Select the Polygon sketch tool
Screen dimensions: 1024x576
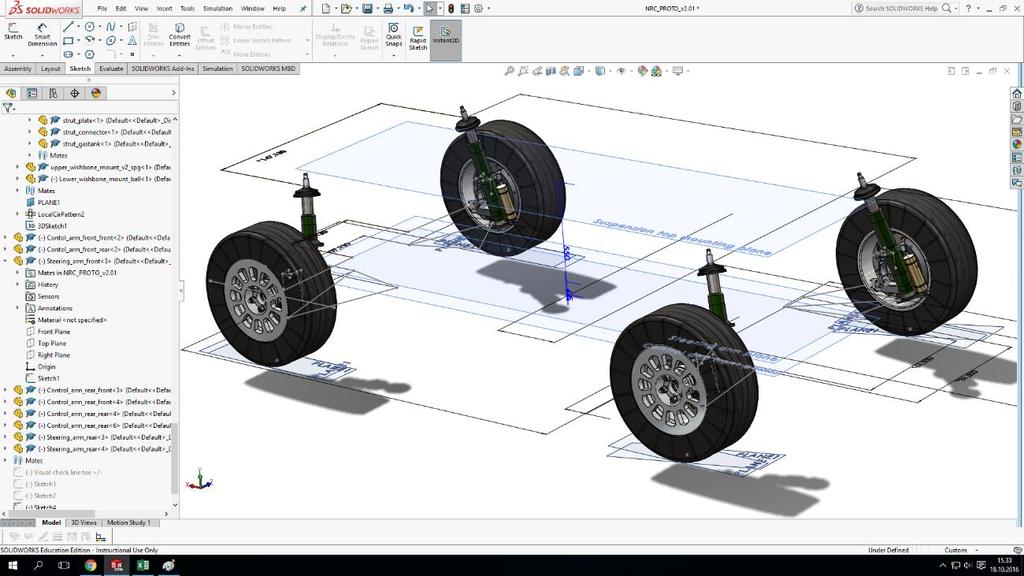click(89, 54)
